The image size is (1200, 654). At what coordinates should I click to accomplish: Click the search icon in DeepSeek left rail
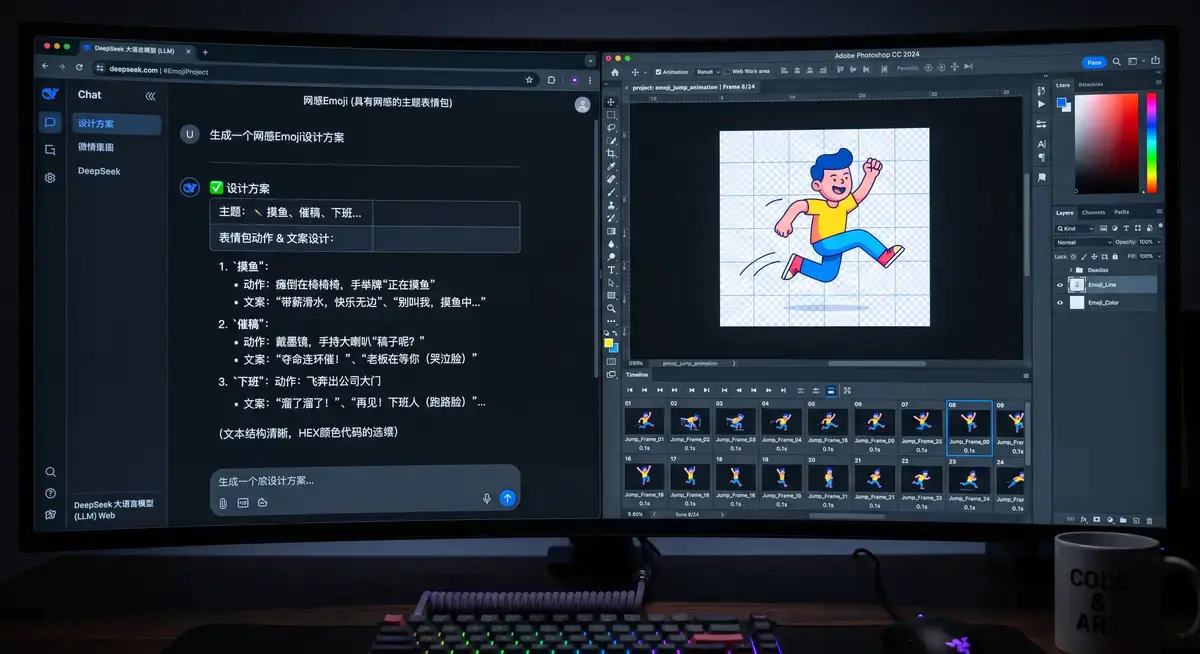pos(50,472)
